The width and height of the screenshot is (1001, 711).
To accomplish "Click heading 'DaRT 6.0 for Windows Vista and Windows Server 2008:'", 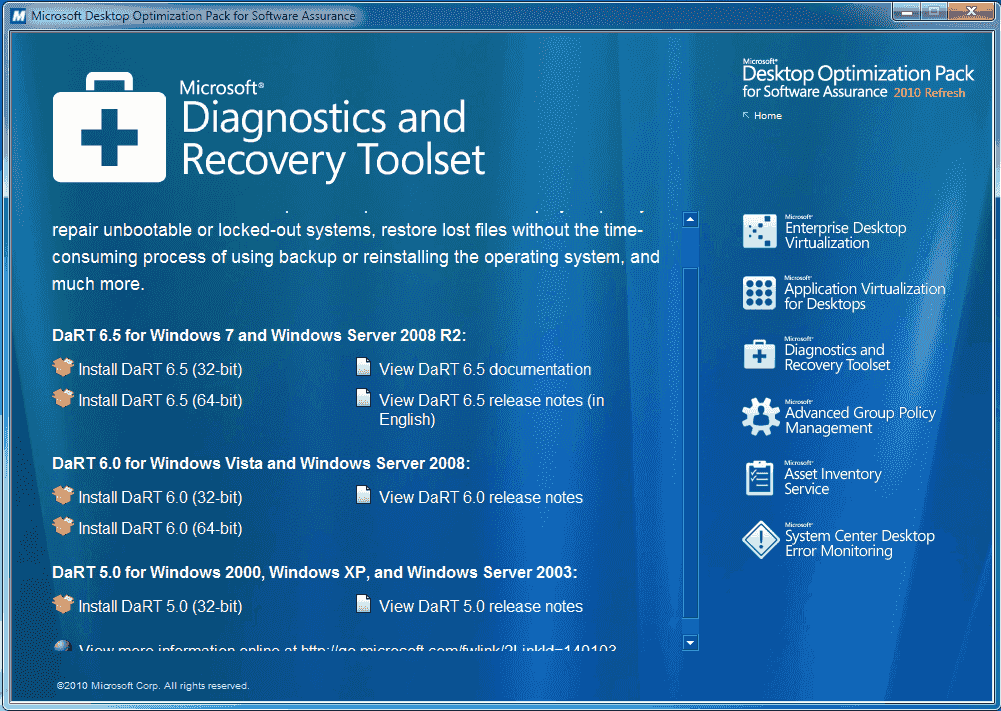I will pyautogui.click(x=261, y=463).
